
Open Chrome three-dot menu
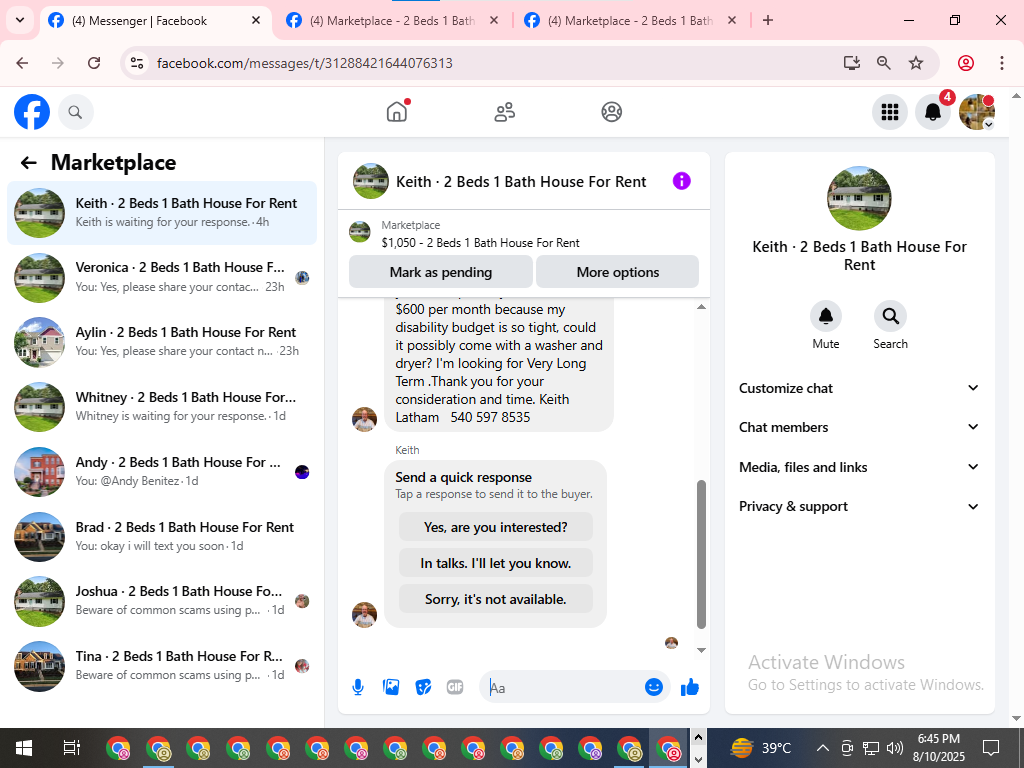(1002, 63)
